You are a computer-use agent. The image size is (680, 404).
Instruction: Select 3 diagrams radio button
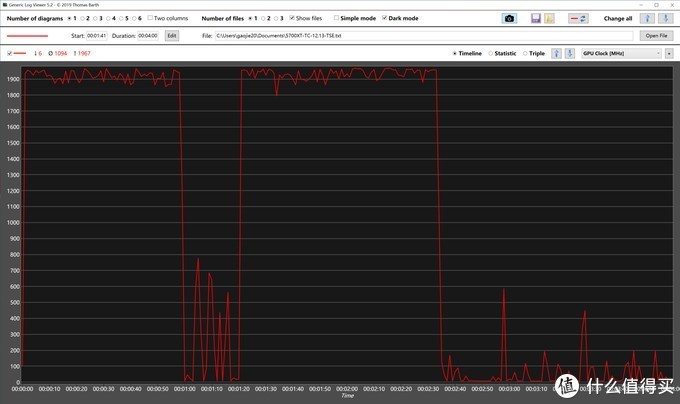click(95, 18)
